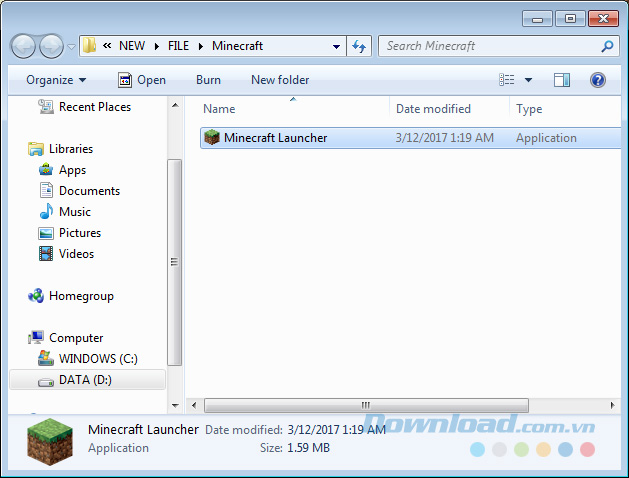Toggle the preview pane

tap(562, 80)
